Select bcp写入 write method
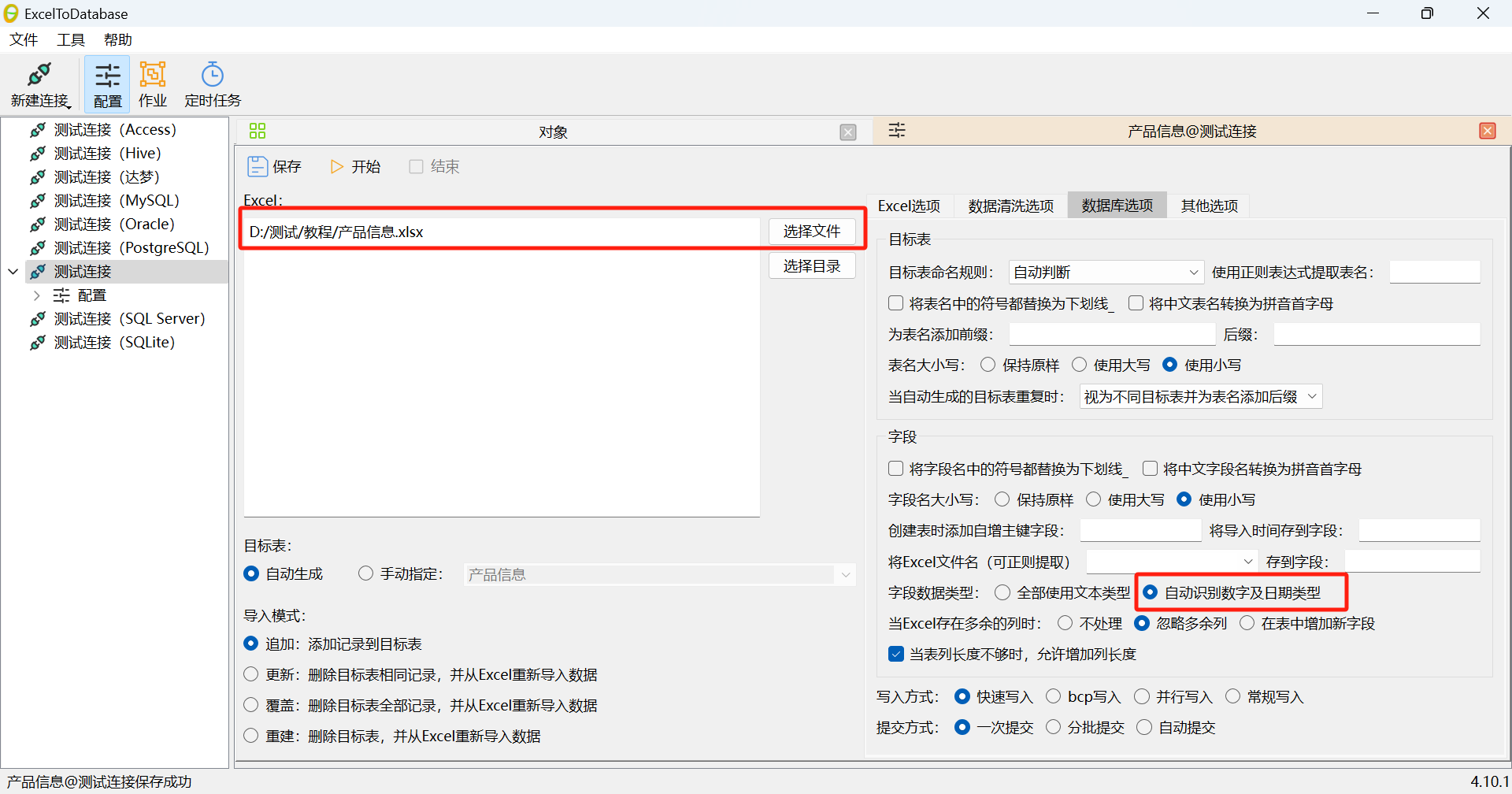 tap(1053, 696)
